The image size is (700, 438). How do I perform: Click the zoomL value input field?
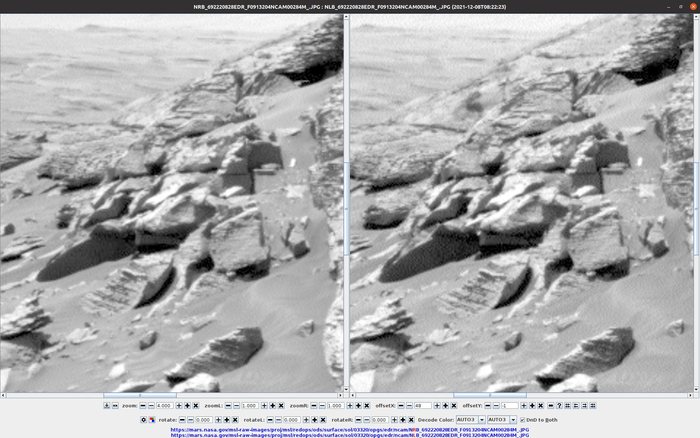click(250, 406)
